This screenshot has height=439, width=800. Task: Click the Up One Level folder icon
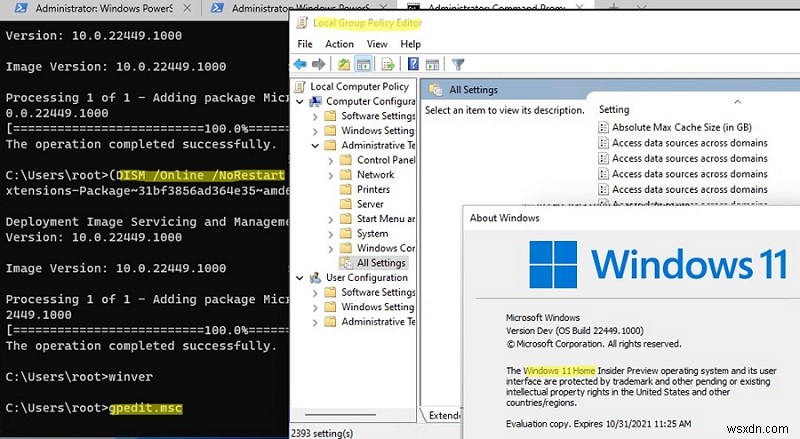[x=344, y=64]
